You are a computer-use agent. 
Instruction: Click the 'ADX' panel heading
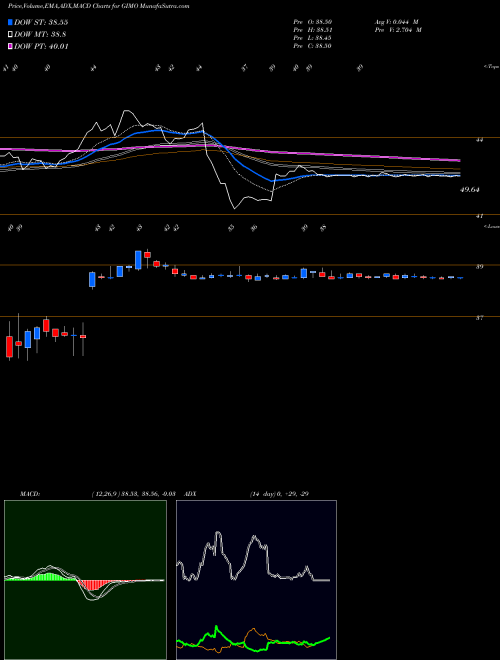(190, 494)
